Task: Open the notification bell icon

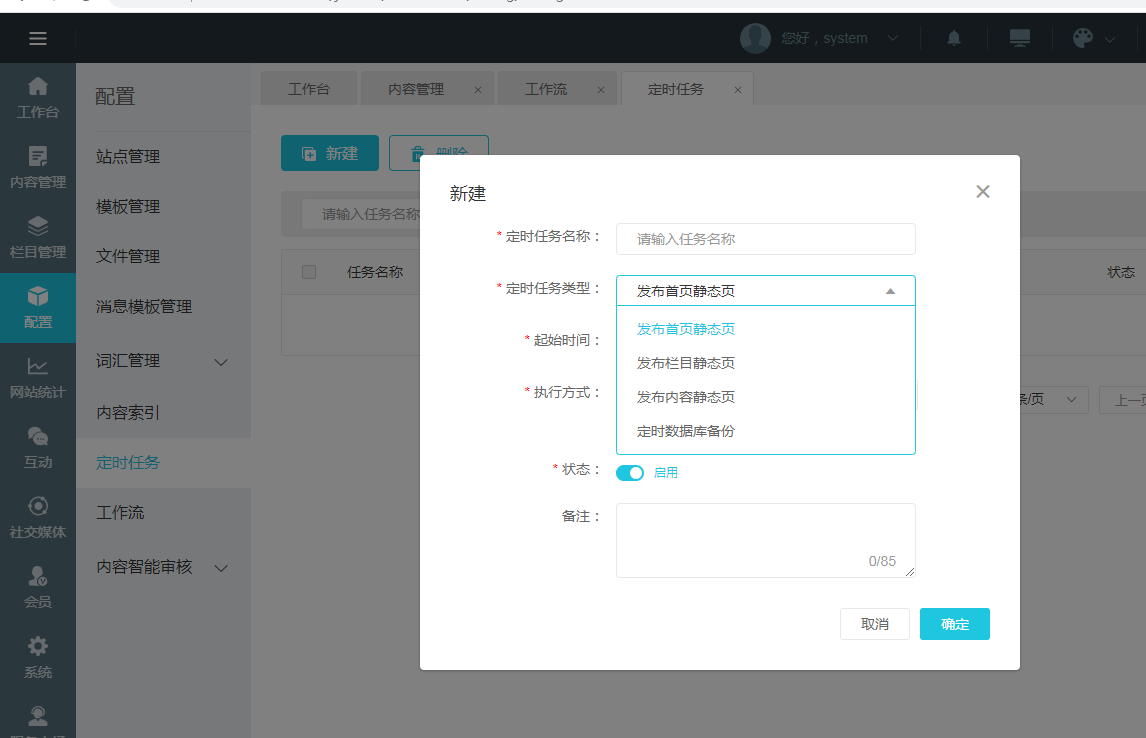Action: (x=954, y=38)
